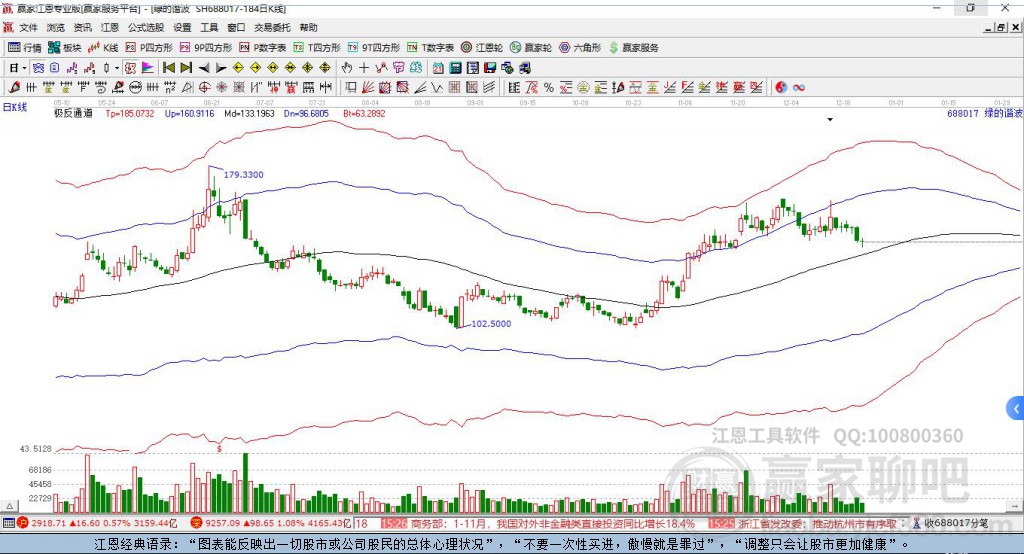
Task: Click the 极反通道 indicator label
Action: pos(73,113)
